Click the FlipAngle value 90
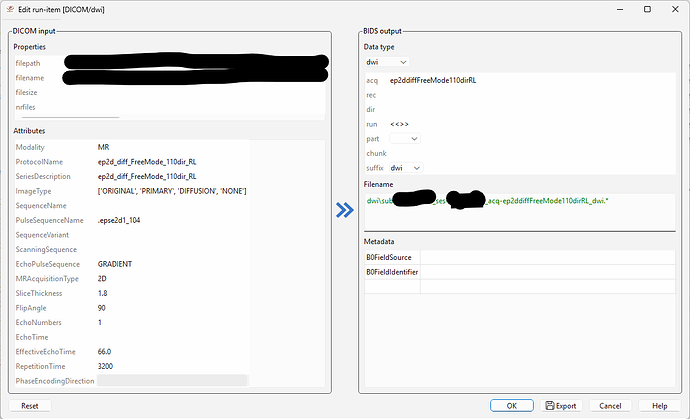This screenshot has height=419, width=690. coord(102,308)
